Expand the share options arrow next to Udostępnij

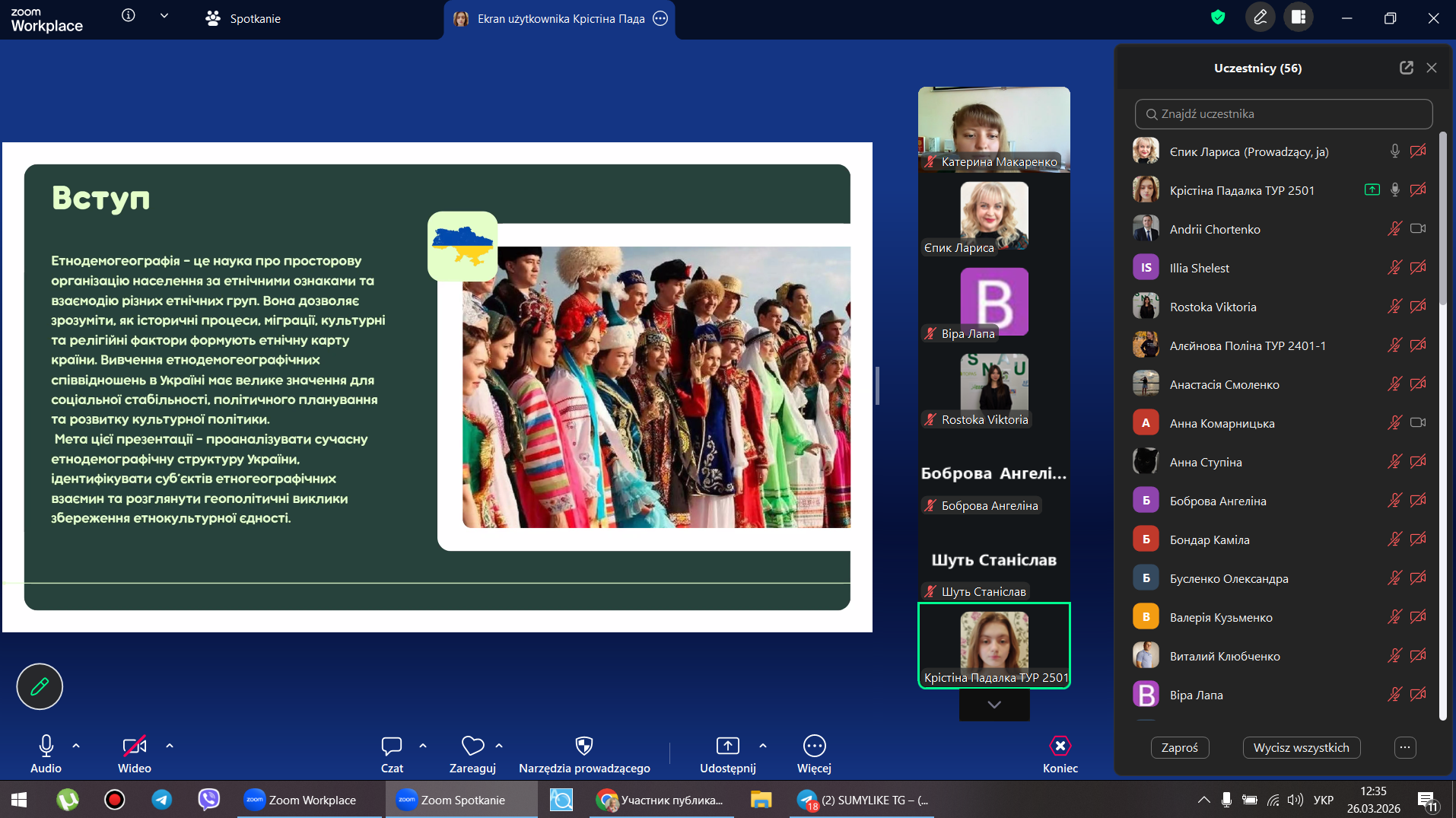click(x=763, y=746)
